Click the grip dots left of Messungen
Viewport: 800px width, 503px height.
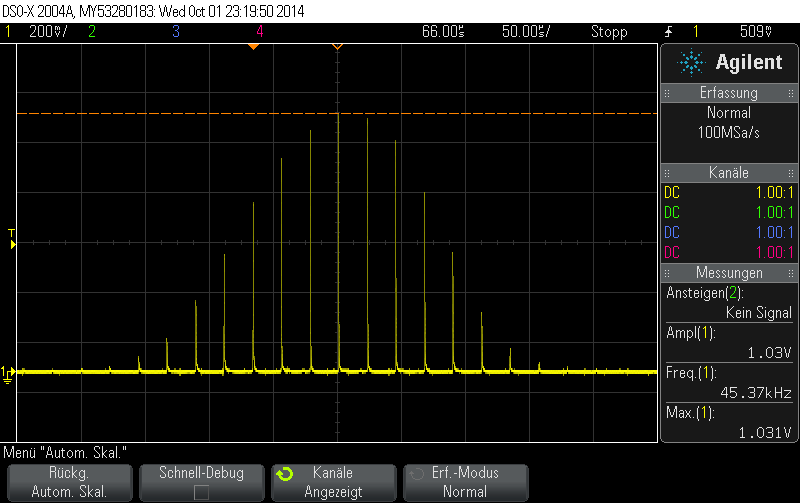667,273
